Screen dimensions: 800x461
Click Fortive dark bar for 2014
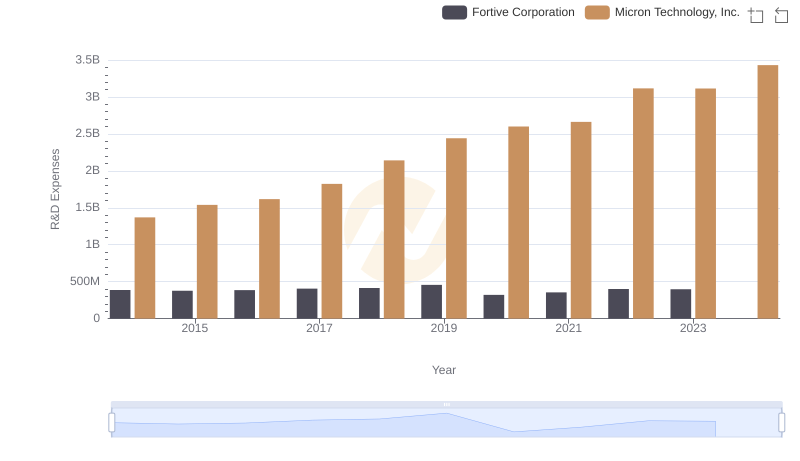click(120, 304)
